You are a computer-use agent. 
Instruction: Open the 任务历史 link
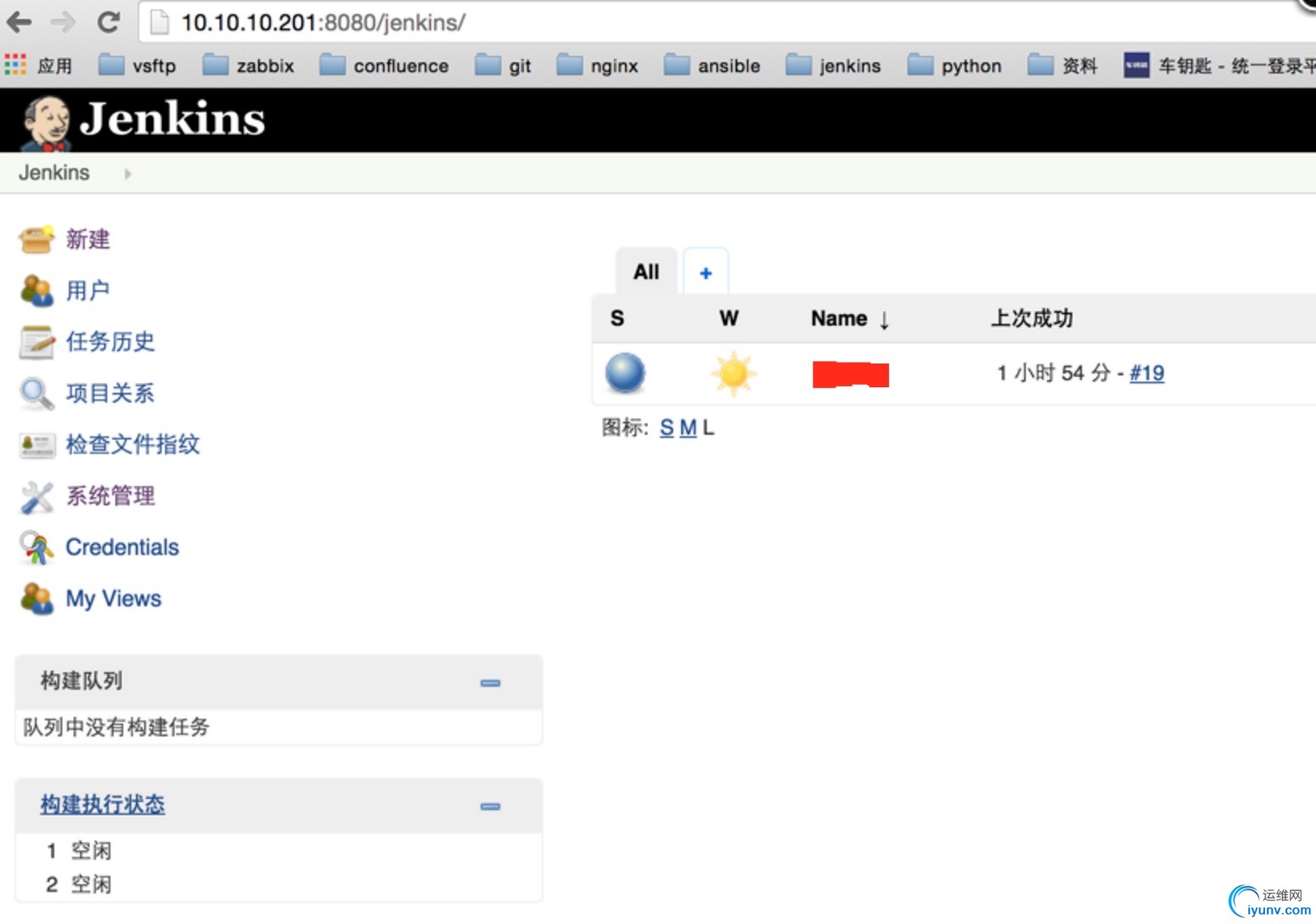click(x=110, y=341)
